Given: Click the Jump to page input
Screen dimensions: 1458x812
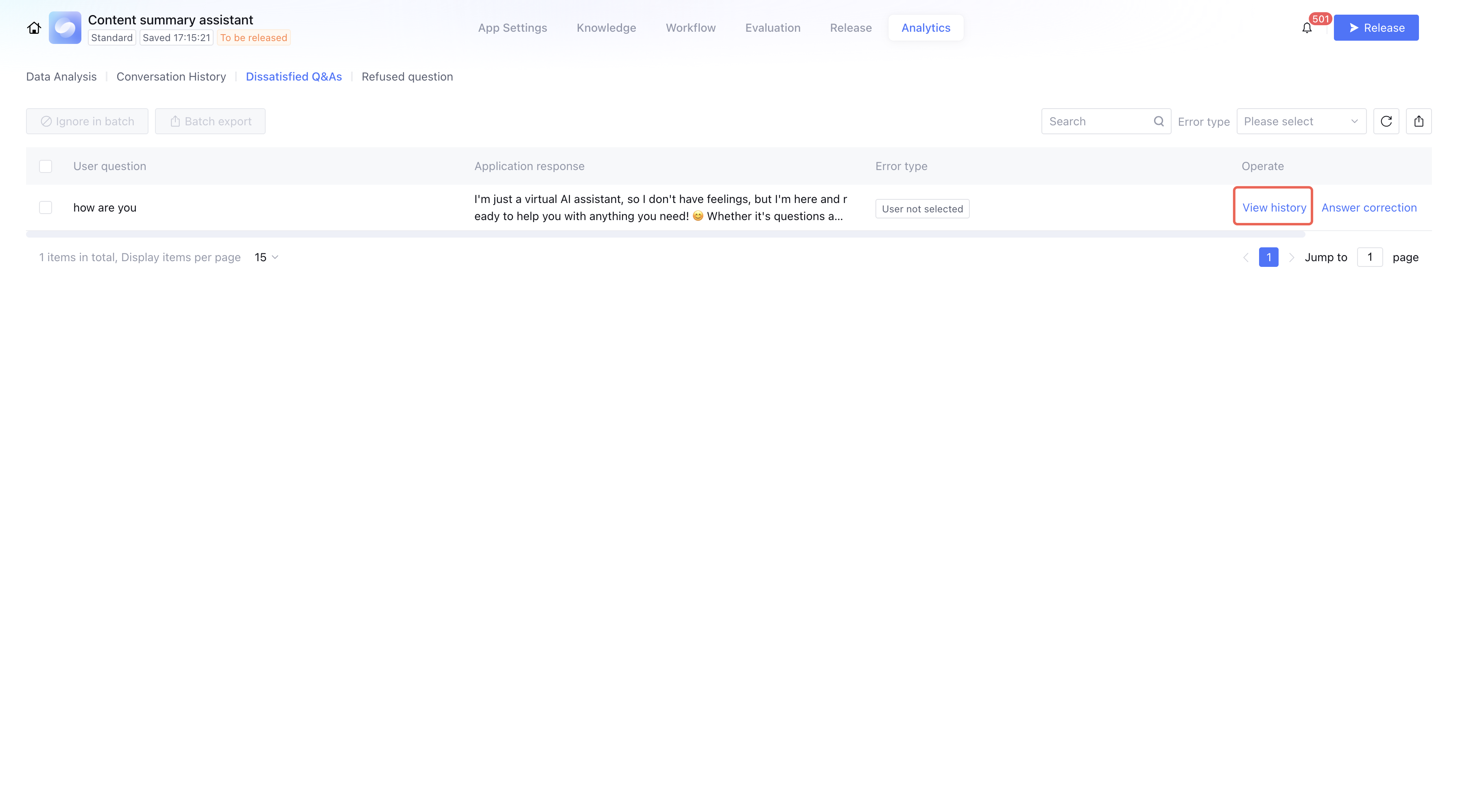Looking at the screenshot, I should pyautogui.click(x=1369, y=258).
